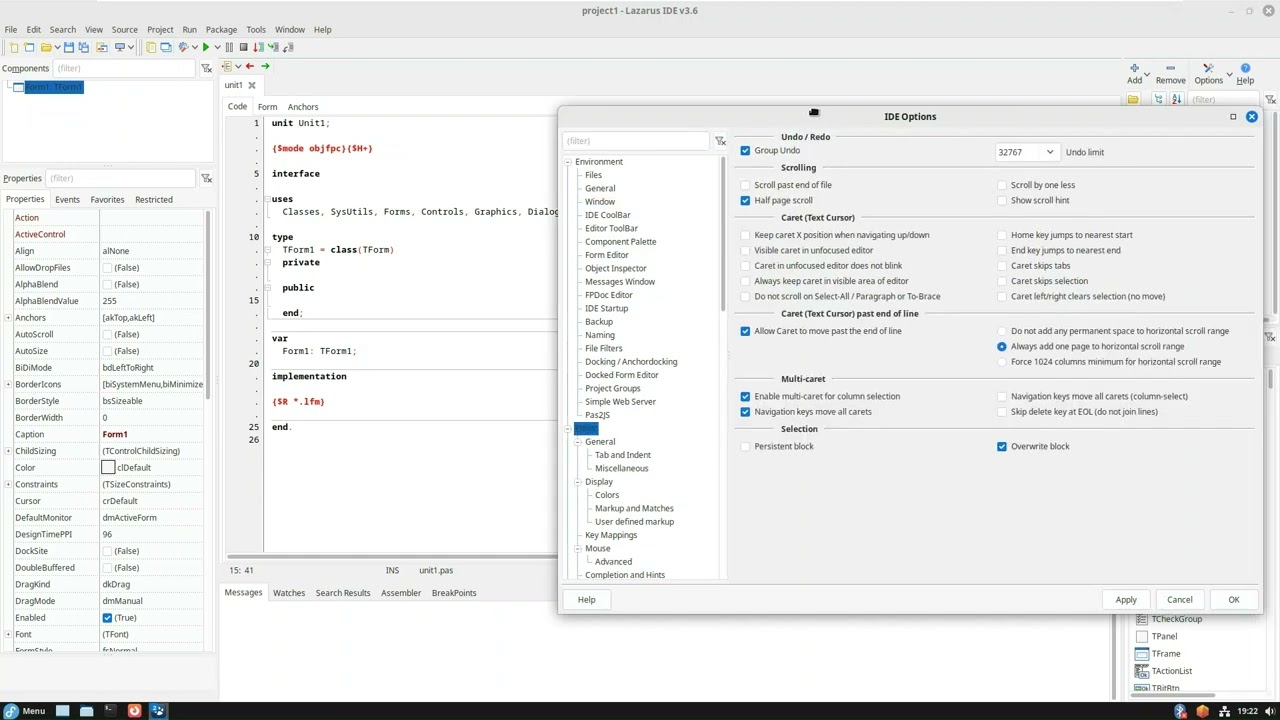Click the New Form toolbar icon

point(30,47)
